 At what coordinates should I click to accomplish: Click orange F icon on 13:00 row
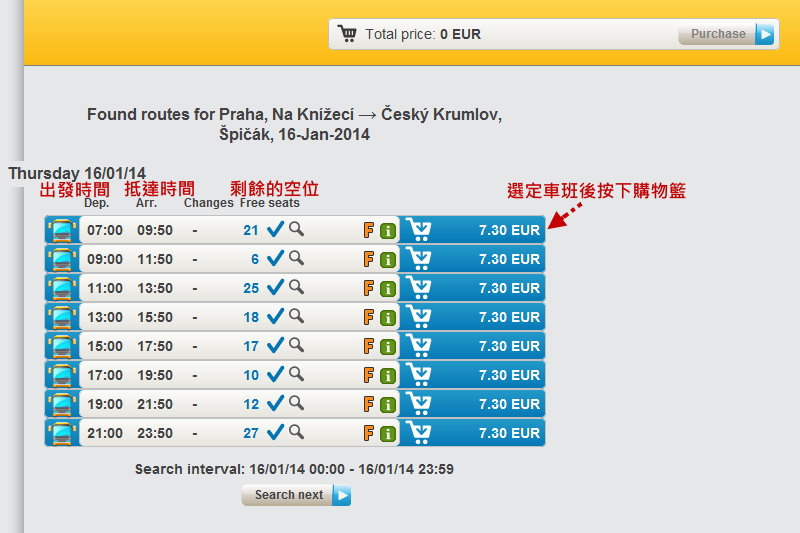click(368, 317)
